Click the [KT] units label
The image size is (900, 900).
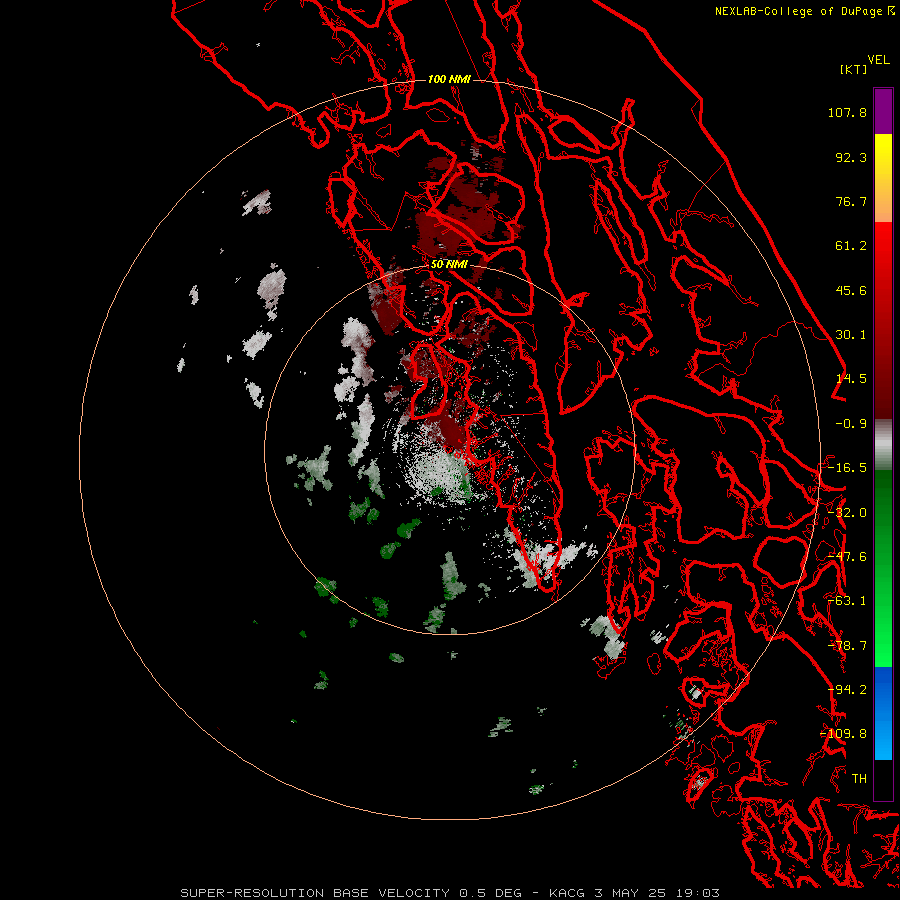(854, 69)
